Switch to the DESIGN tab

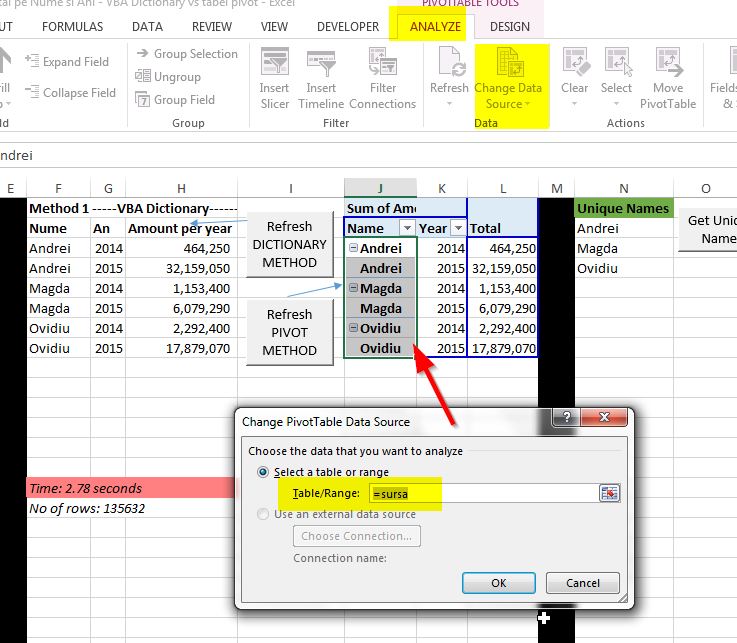pos(510,27)
